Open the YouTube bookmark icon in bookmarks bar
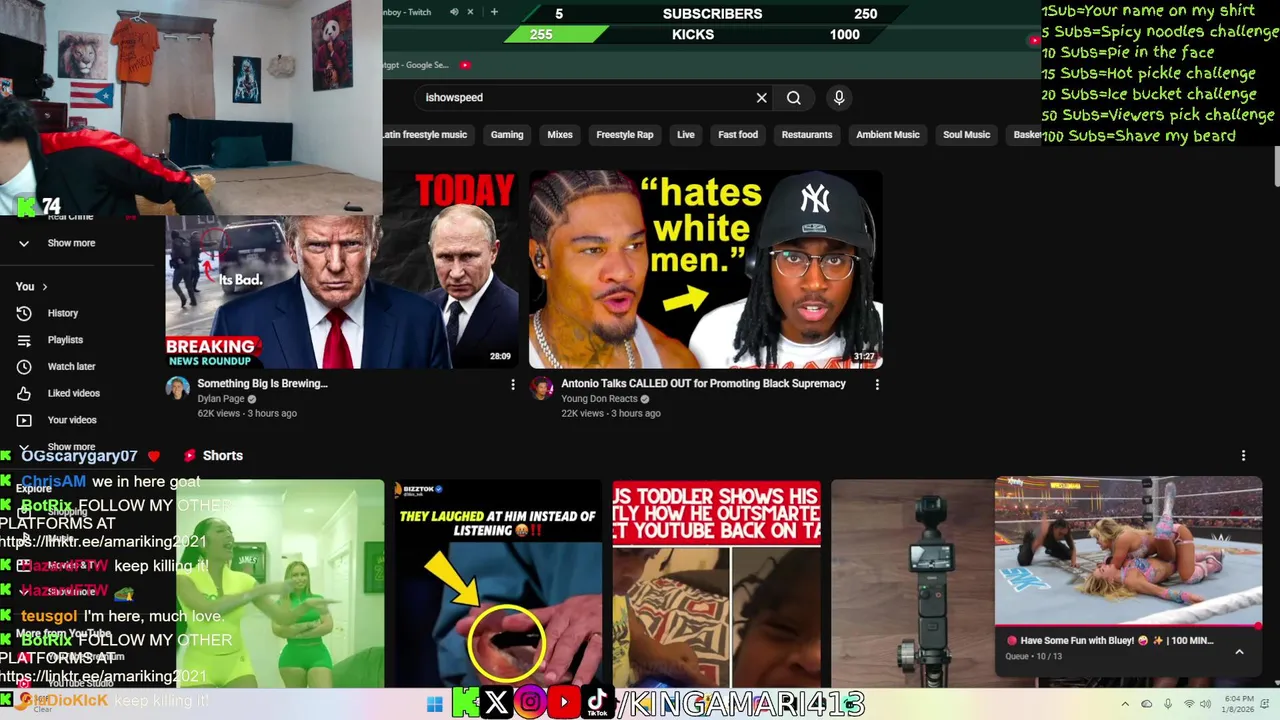The height and width of the screenshot is (720, 1280). coord(465,65)
